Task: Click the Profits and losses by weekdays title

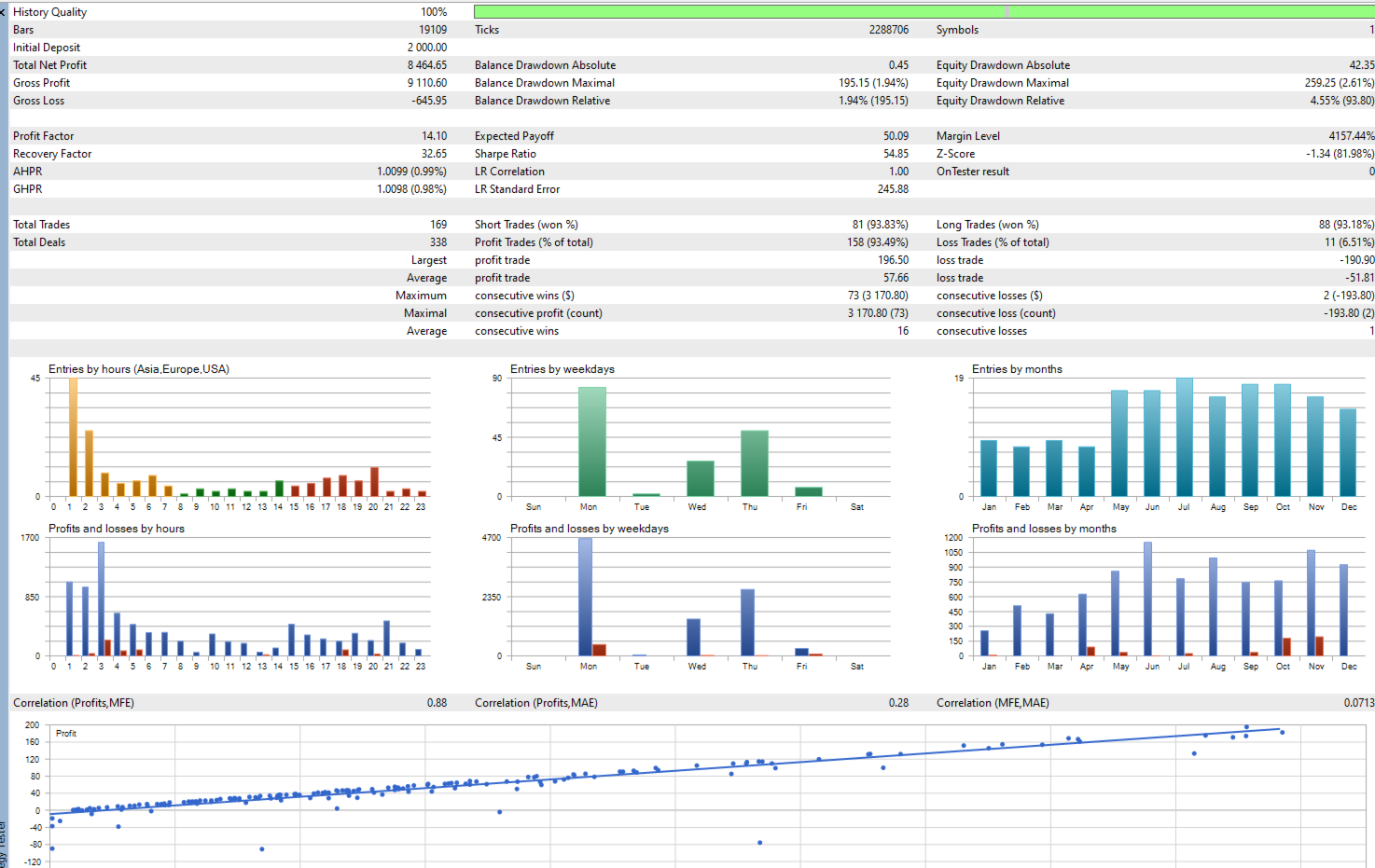Action: click(x=590, y=529)
